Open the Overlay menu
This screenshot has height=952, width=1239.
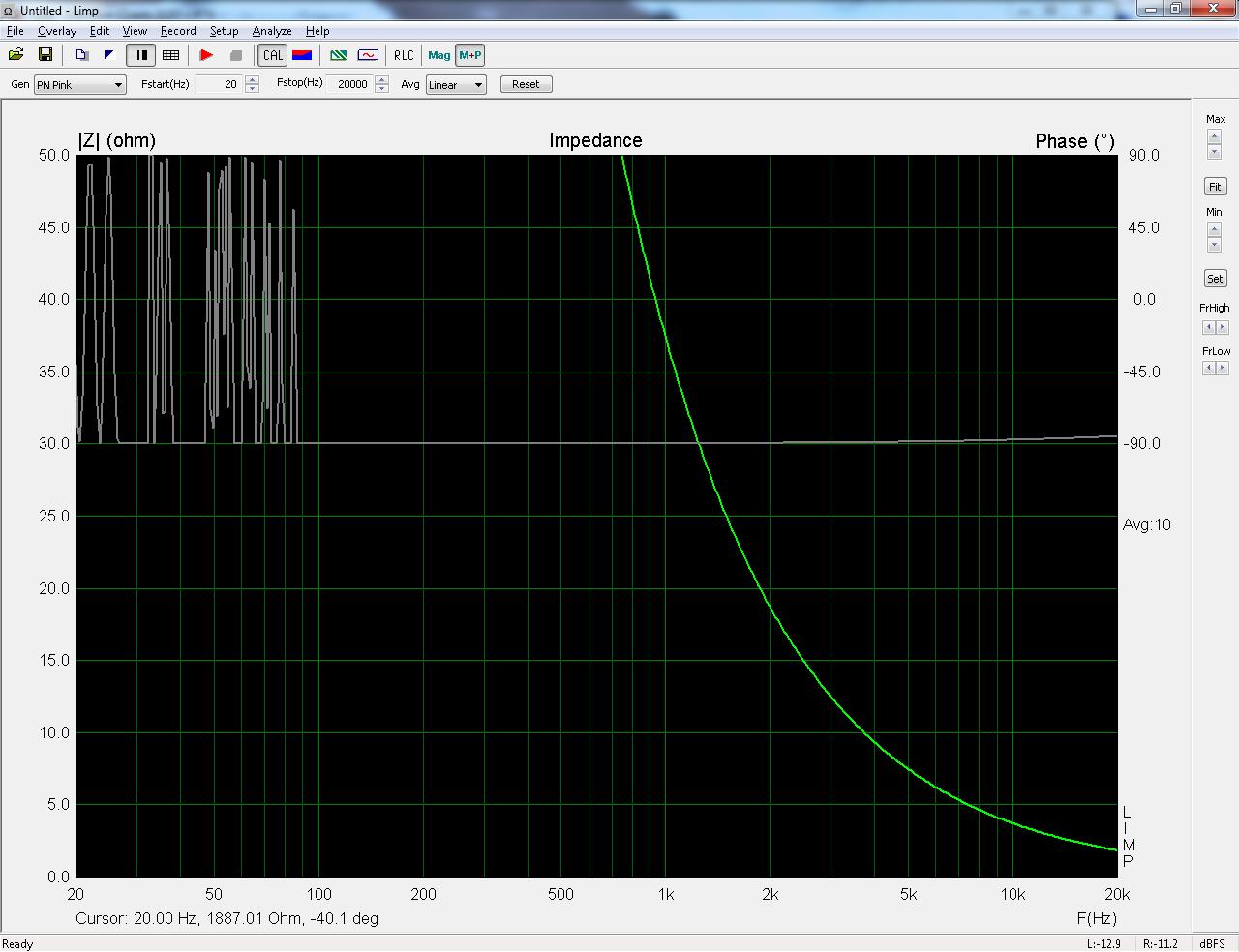[57, 31]
